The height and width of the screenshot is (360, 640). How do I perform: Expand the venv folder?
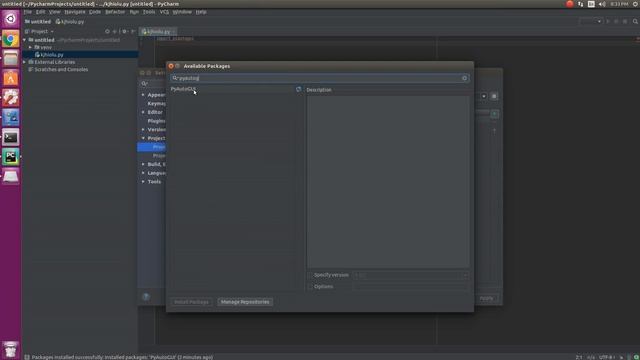pyautogui.click(x=30, y=47)
